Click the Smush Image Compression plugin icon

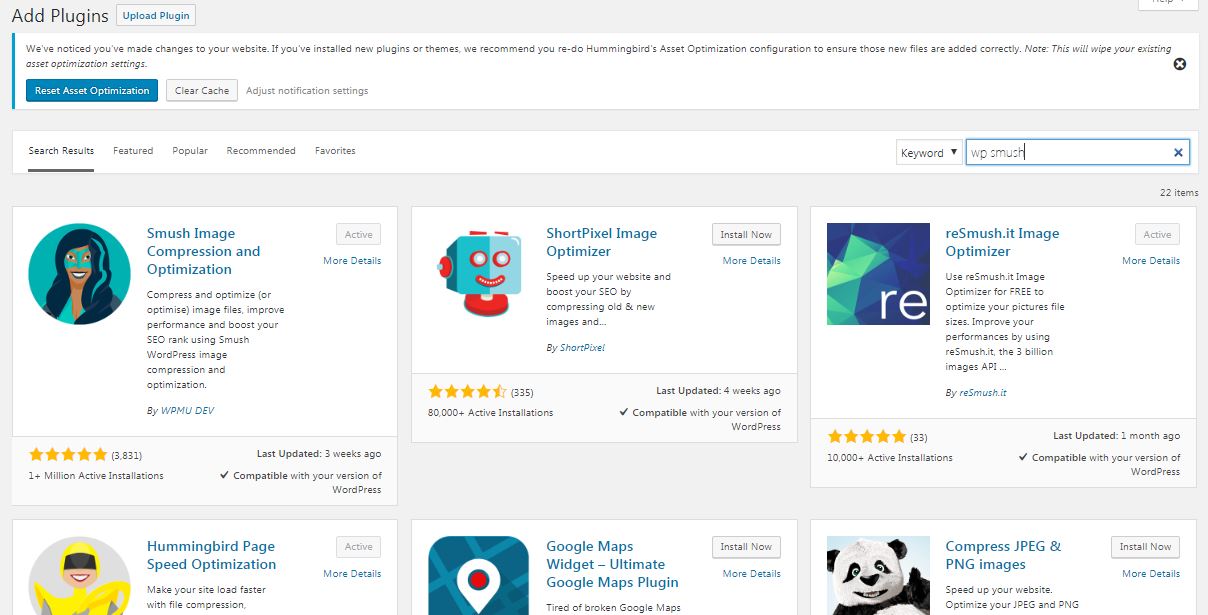pyautogui.click(x=78, y=274)
